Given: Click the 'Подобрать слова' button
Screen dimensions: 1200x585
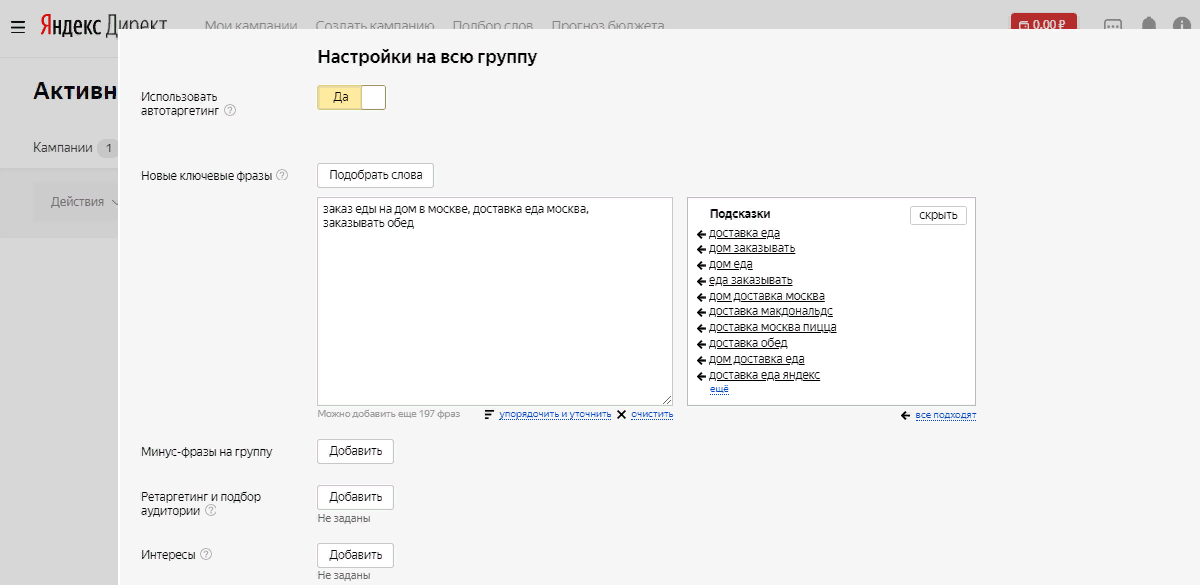Looking at the screenshot, I should [374, 175].
